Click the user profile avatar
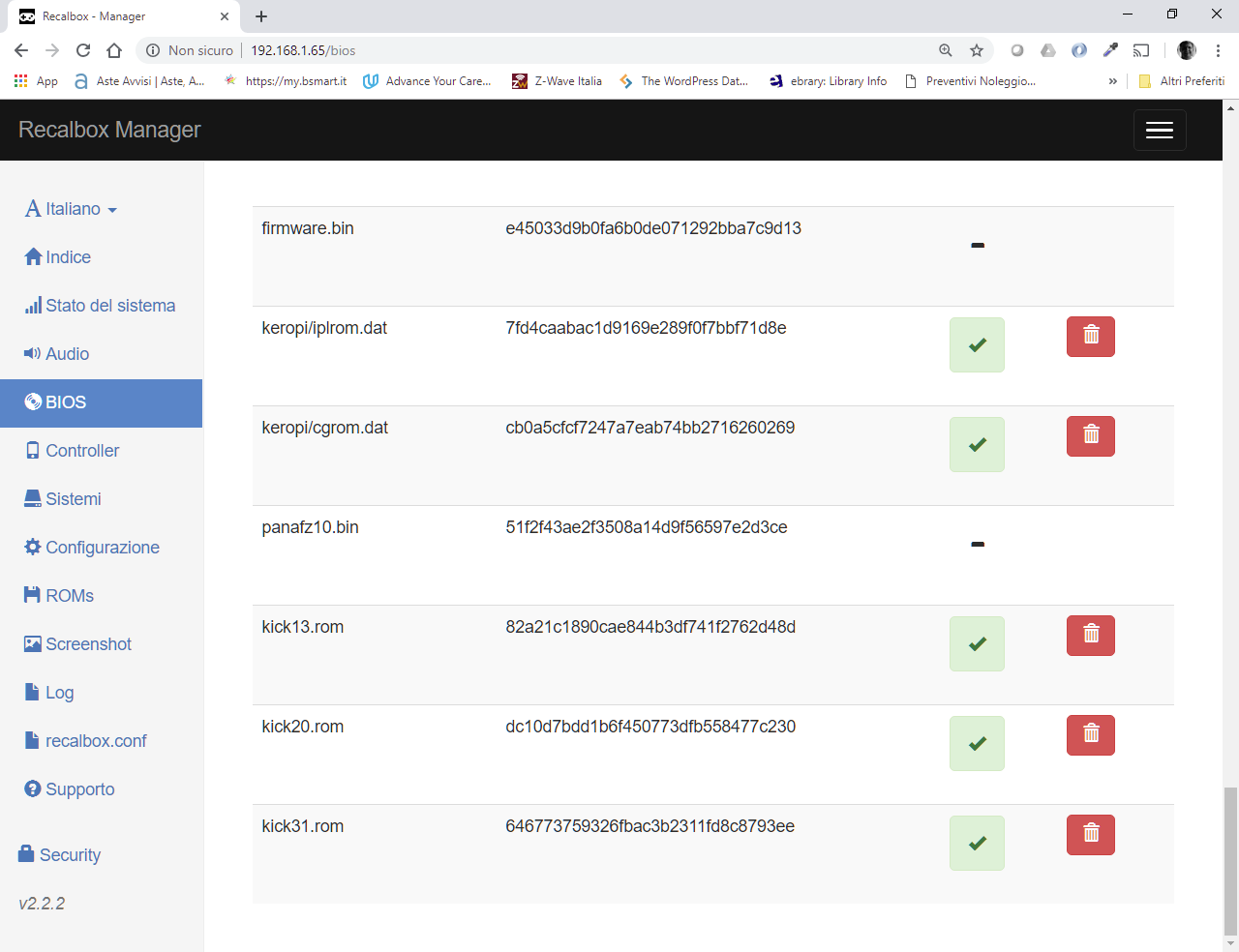 pos(1187,50)
